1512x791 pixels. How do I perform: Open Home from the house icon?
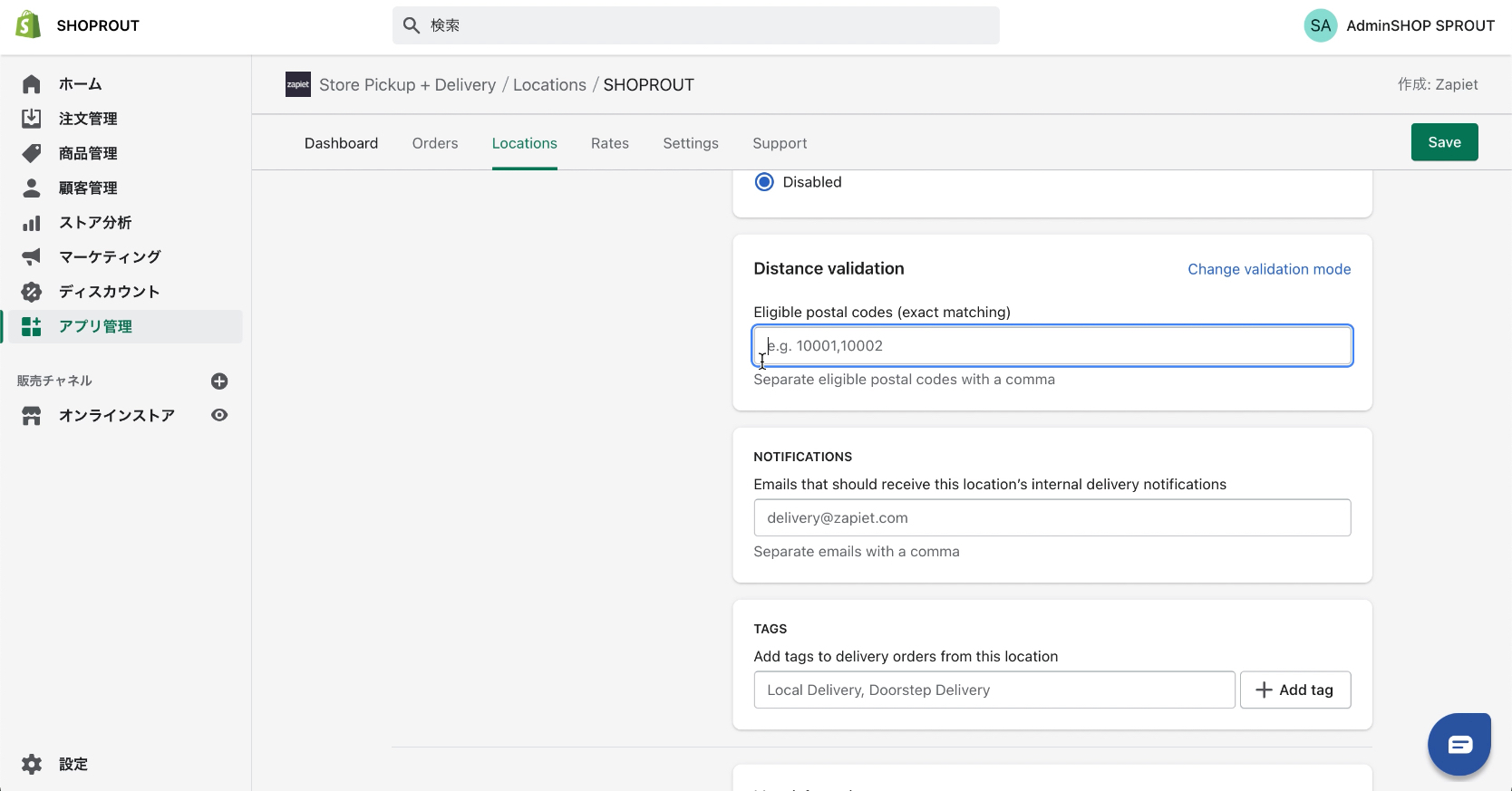pos(32,84)
